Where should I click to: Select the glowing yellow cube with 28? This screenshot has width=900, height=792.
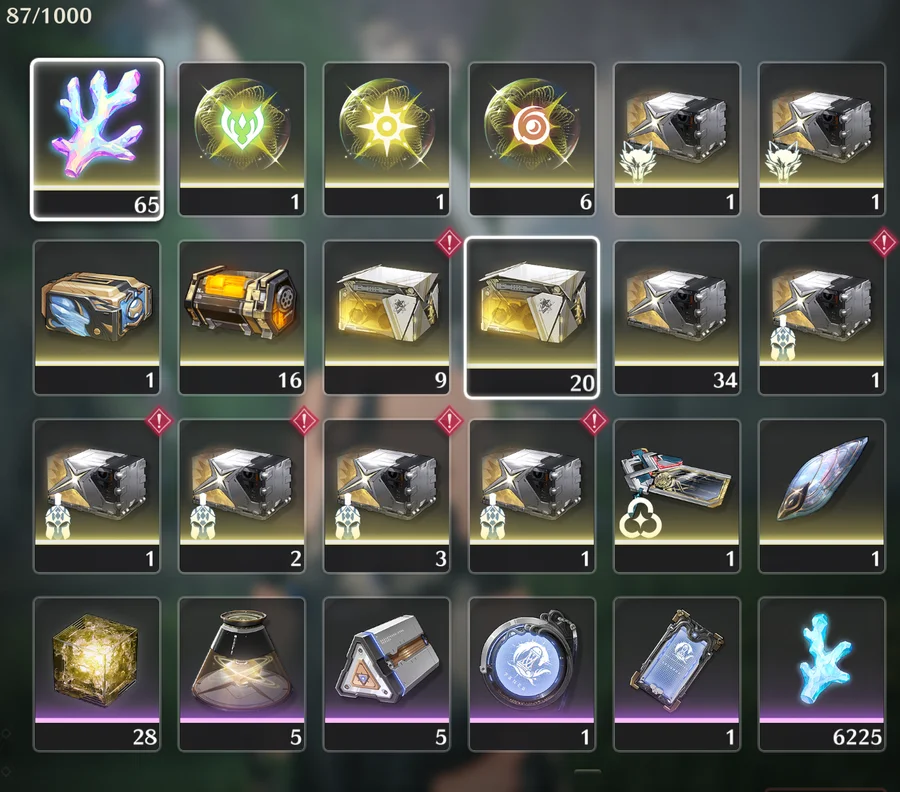97,674
